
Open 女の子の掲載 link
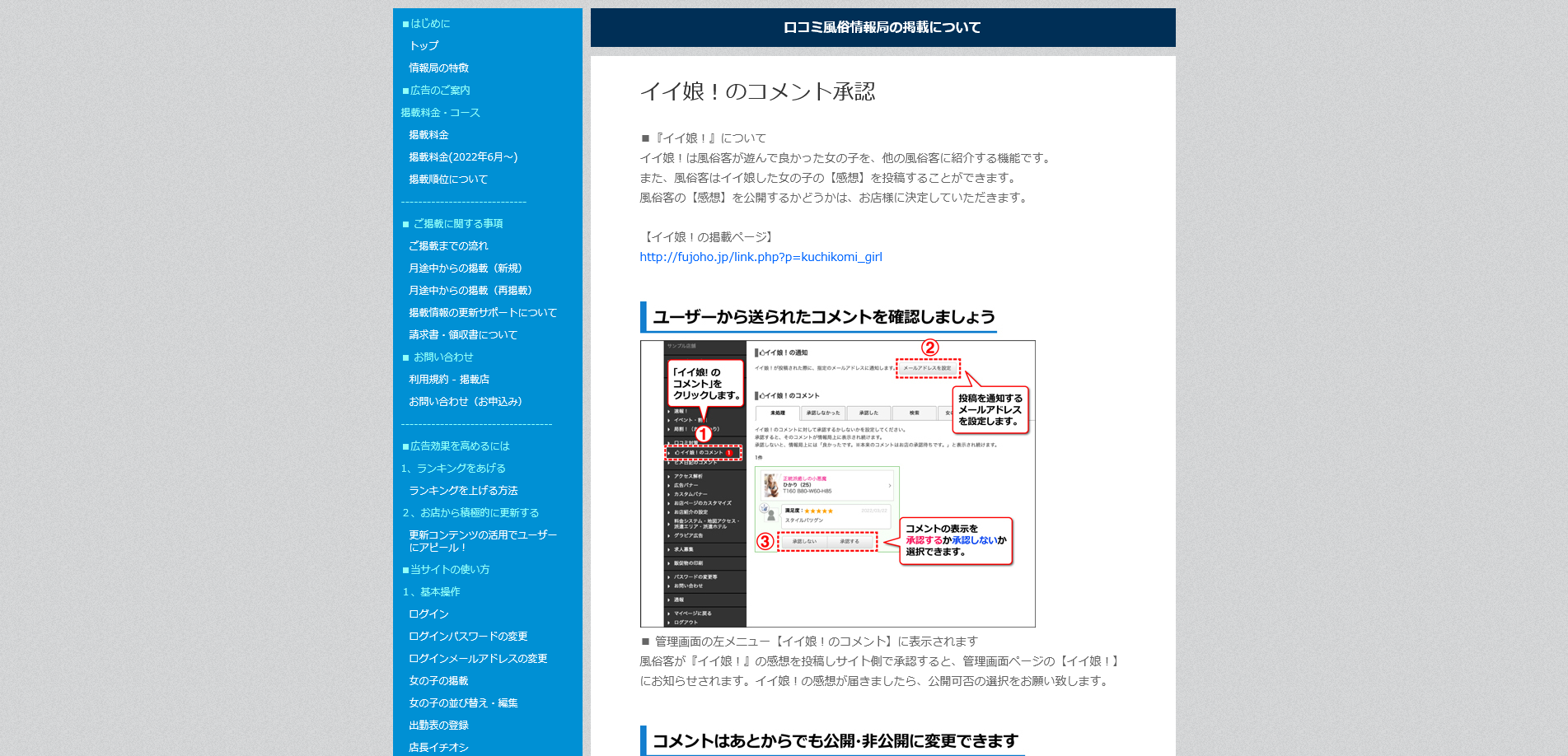[x=438, y=680]
